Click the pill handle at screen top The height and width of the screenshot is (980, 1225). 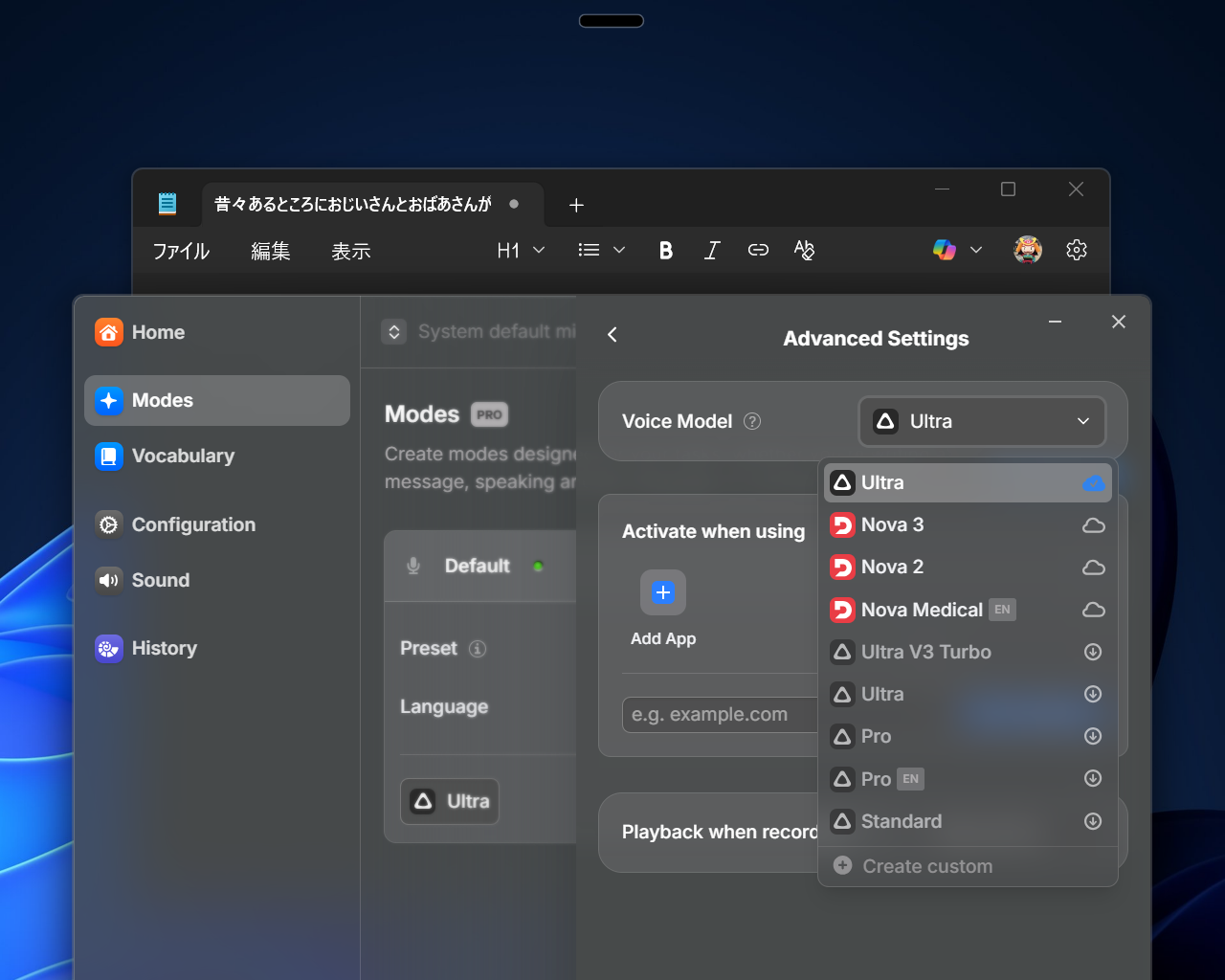point(612,21)
